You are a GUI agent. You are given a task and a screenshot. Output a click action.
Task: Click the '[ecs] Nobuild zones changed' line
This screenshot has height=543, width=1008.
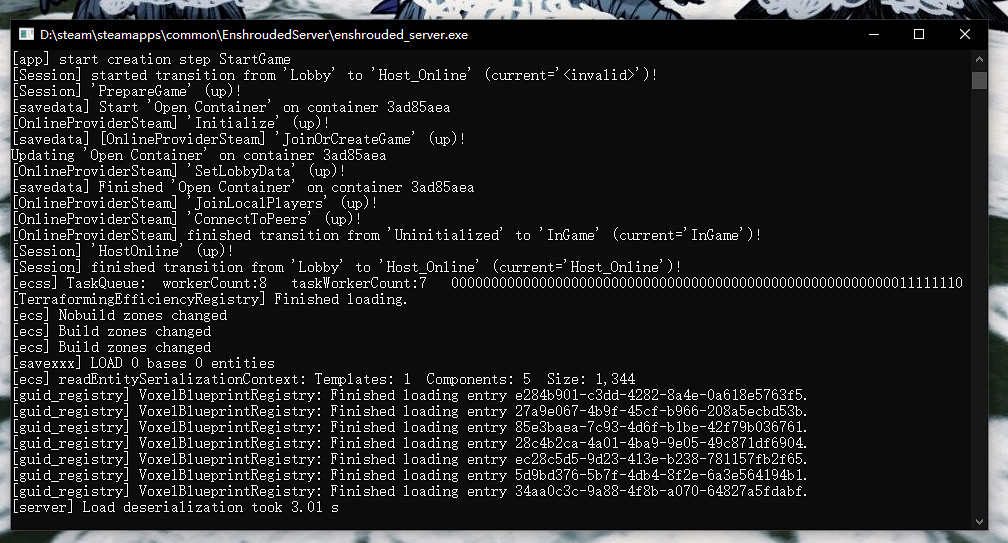119,315
